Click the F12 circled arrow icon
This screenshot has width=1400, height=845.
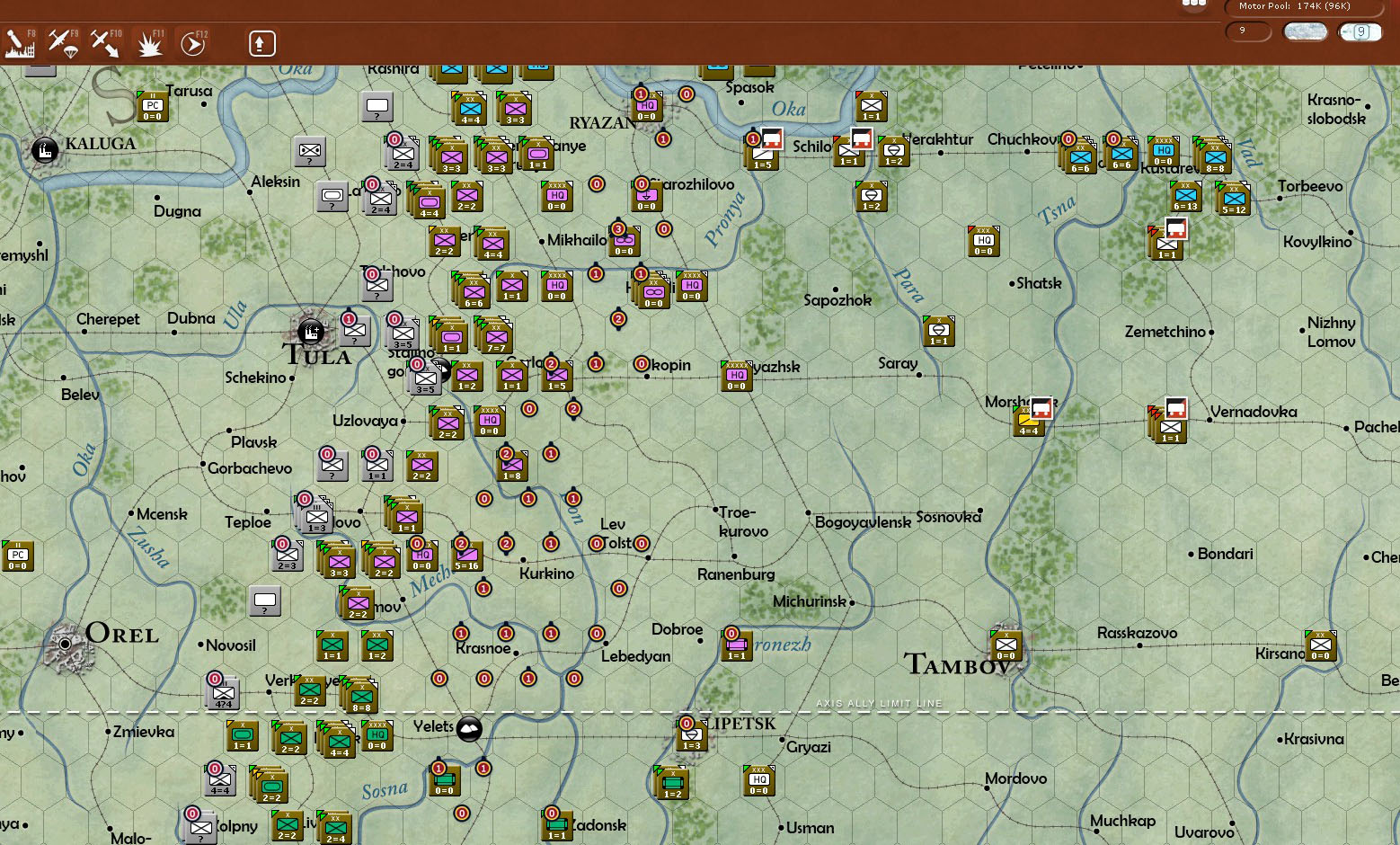coord(193,43)
